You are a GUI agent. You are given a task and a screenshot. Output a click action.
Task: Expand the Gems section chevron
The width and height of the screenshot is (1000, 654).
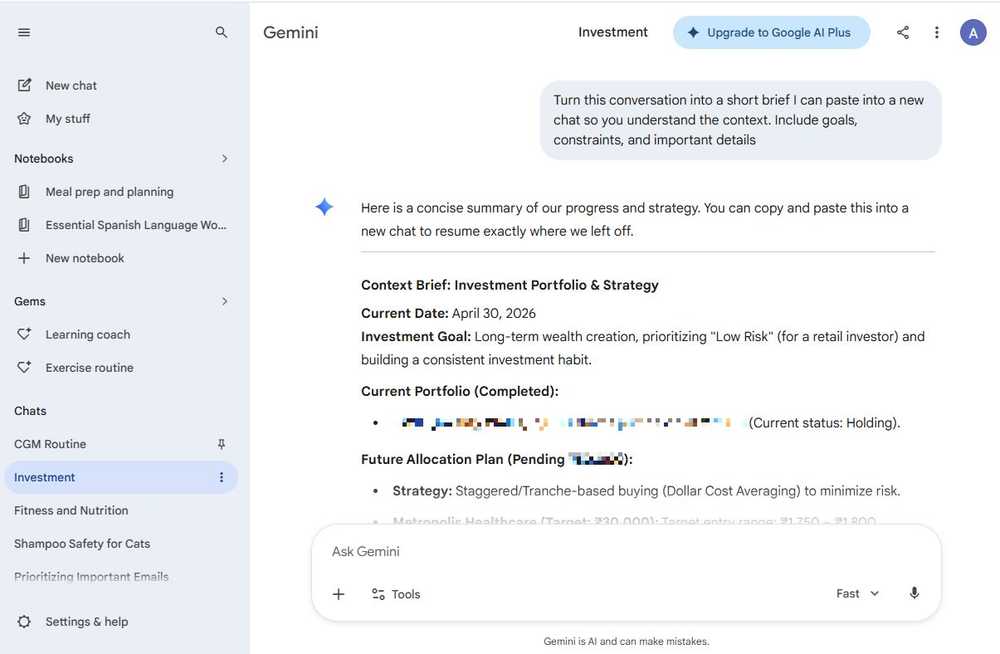224,301
